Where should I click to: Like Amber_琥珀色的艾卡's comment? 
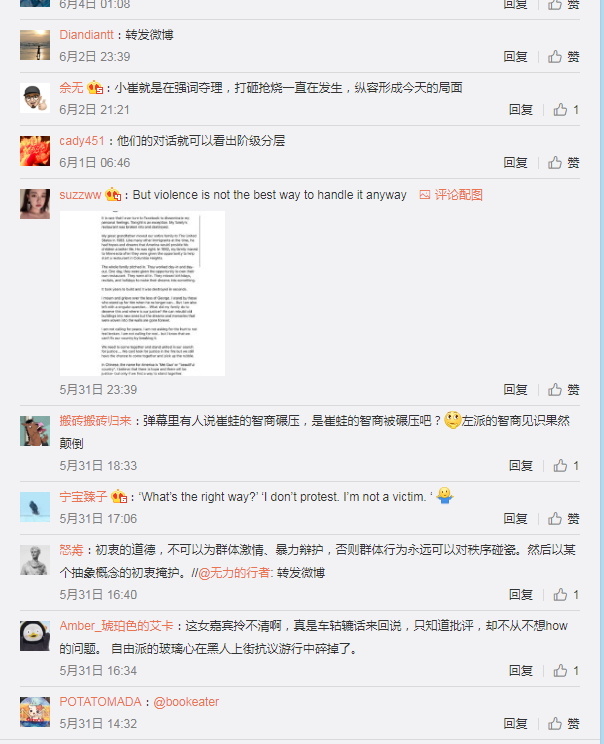pos(566,670)
